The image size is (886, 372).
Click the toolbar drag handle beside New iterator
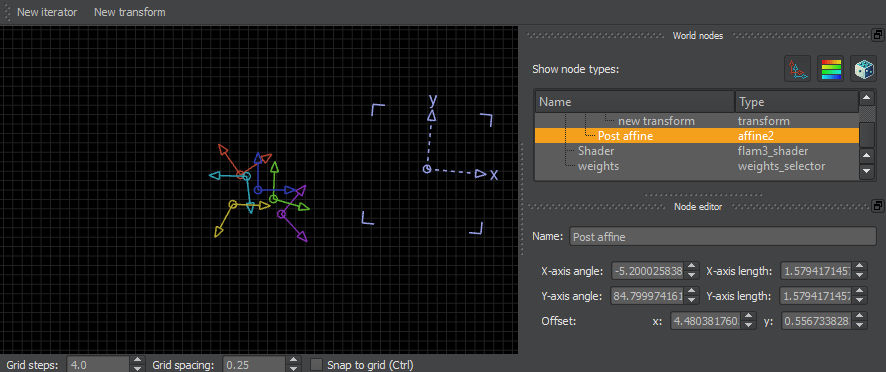click(7, 11)
